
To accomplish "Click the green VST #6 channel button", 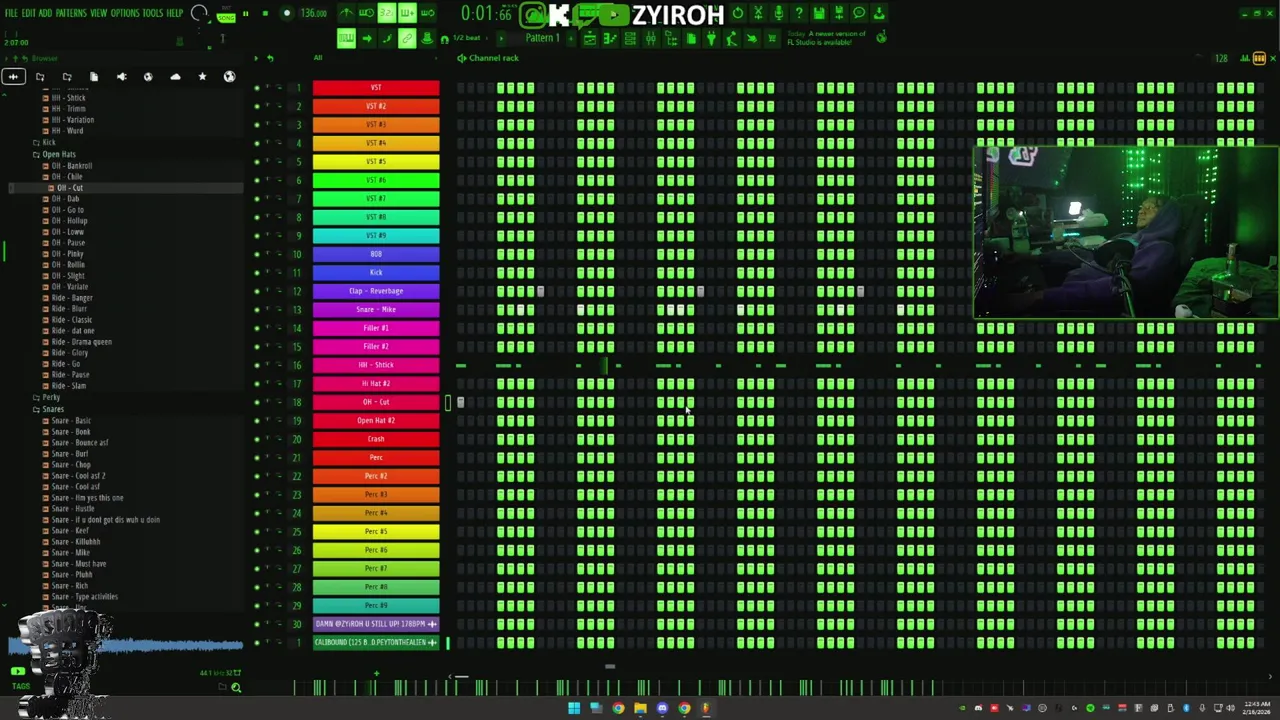I will click(x=376, y=180).
